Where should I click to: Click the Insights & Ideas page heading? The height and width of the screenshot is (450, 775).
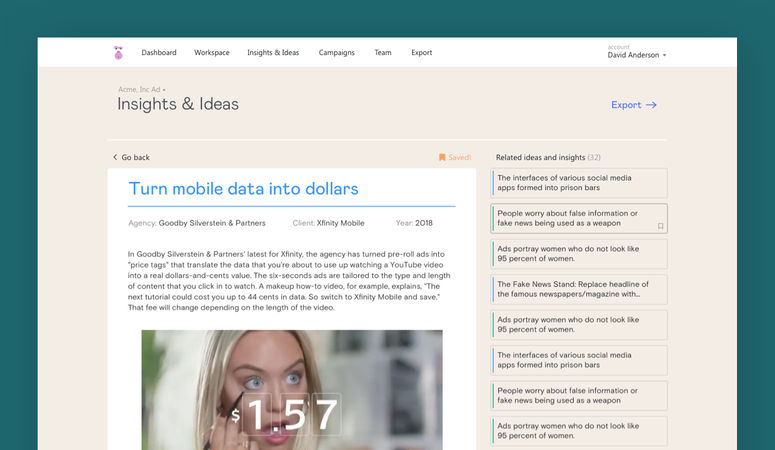point(178,104)
